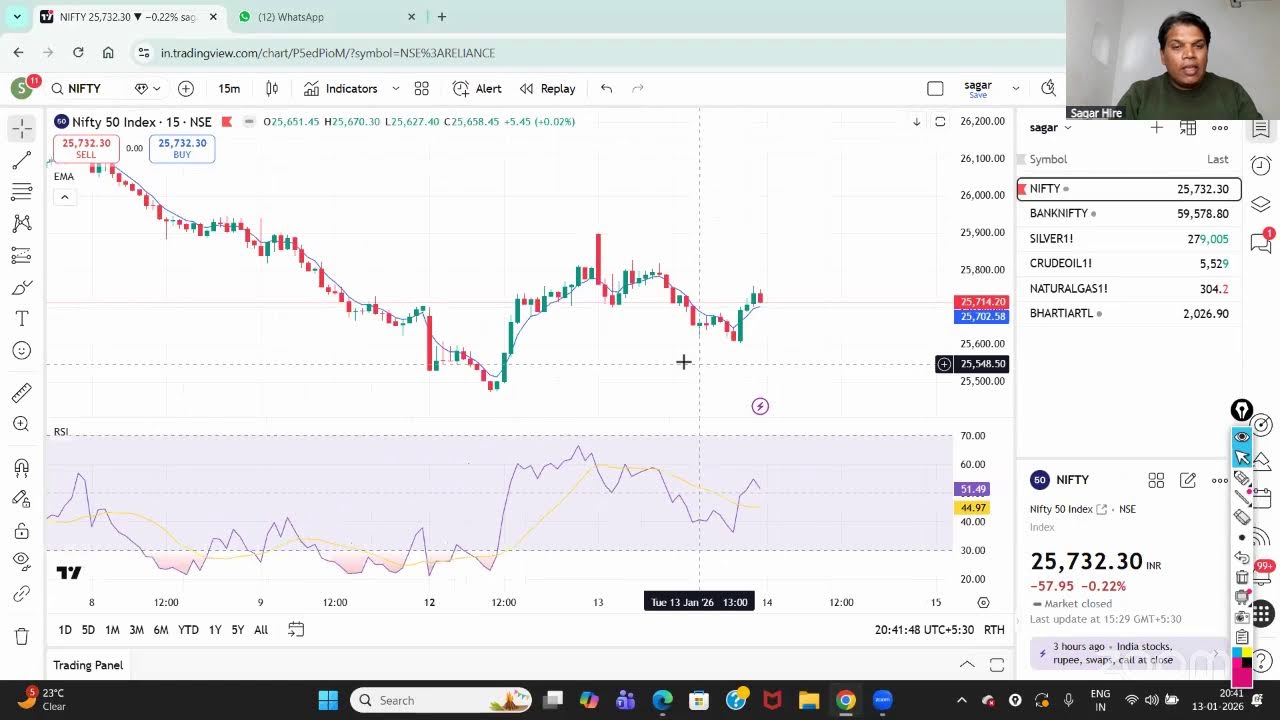Activate the zoom in tool
1280x720 pixels.
click(21, 424)
